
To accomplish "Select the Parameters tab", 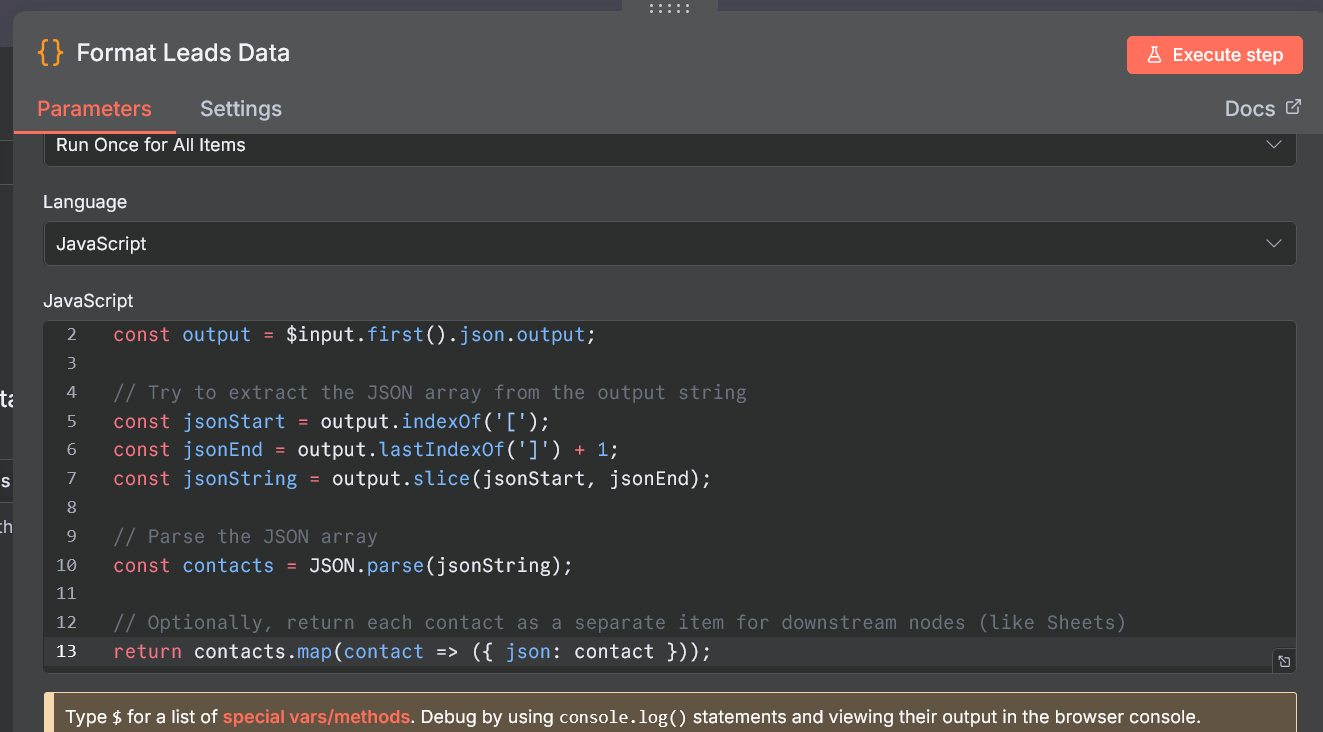I will point(93,109).
